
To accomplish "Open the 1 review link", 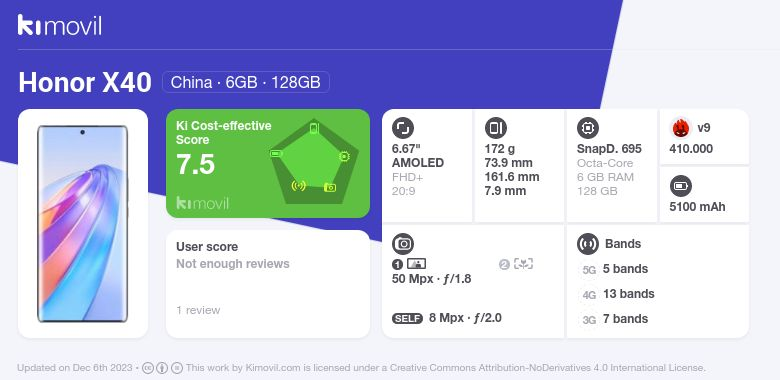I will [x=198, y=310].
